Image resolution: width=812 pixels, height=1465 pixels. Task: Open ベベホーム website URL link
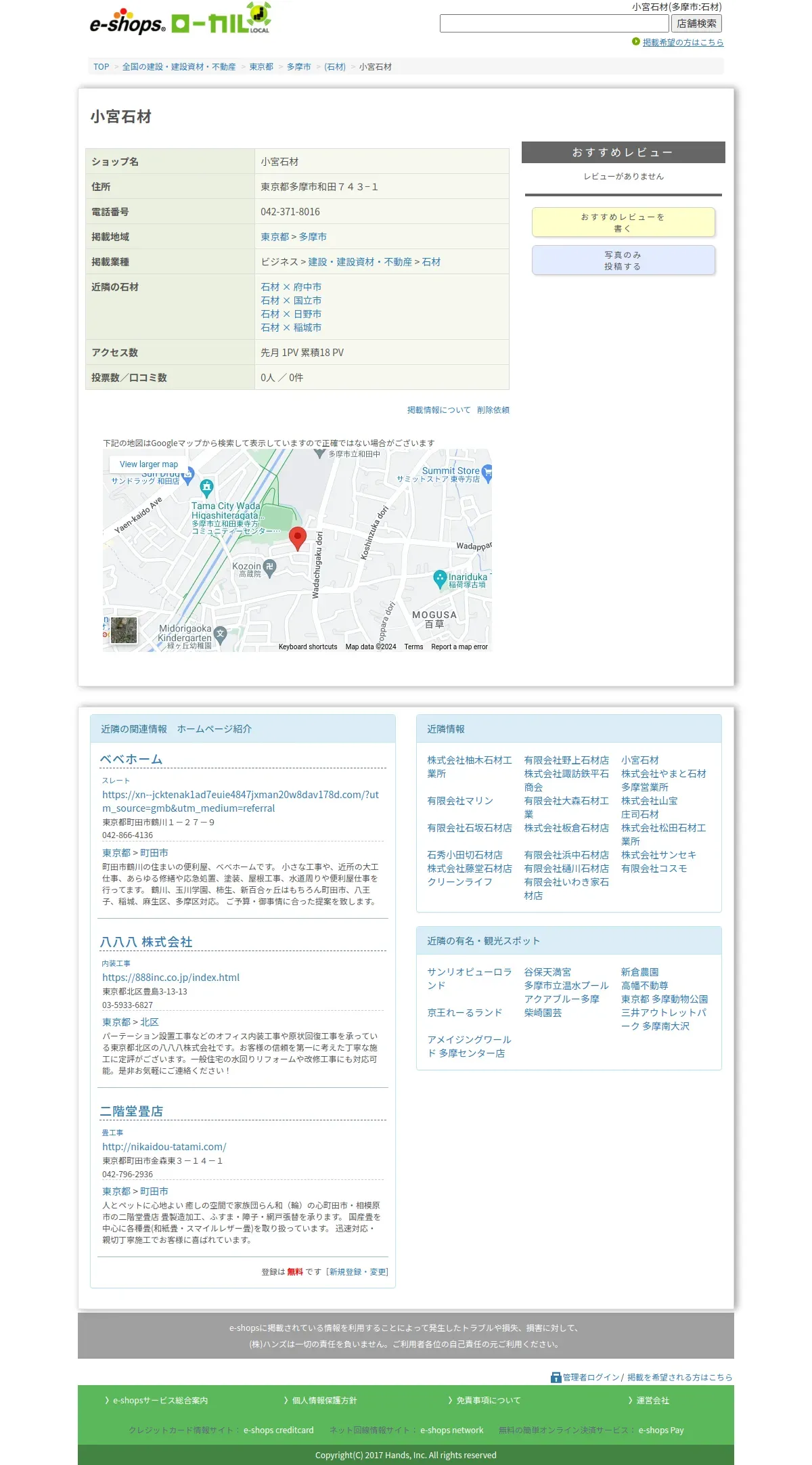click(240, 802)
